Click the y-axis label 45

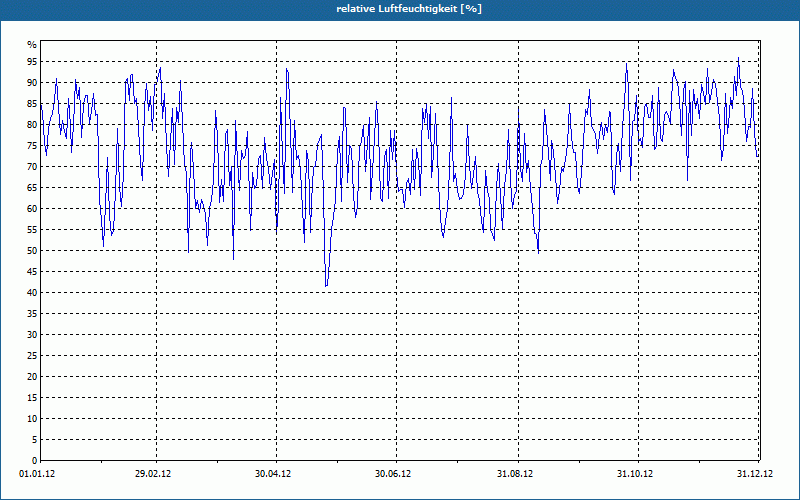[x=32, y=271]
